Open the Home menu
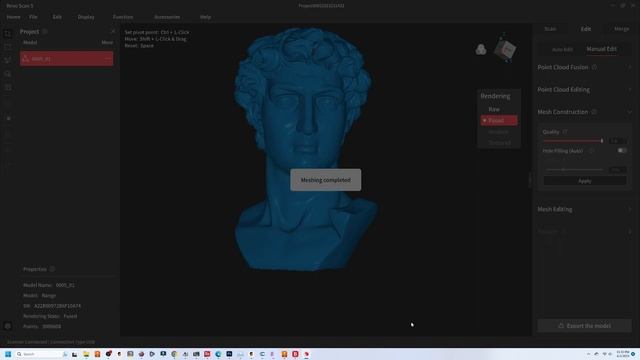Screen dimensions: 640x360 [13, 17]
